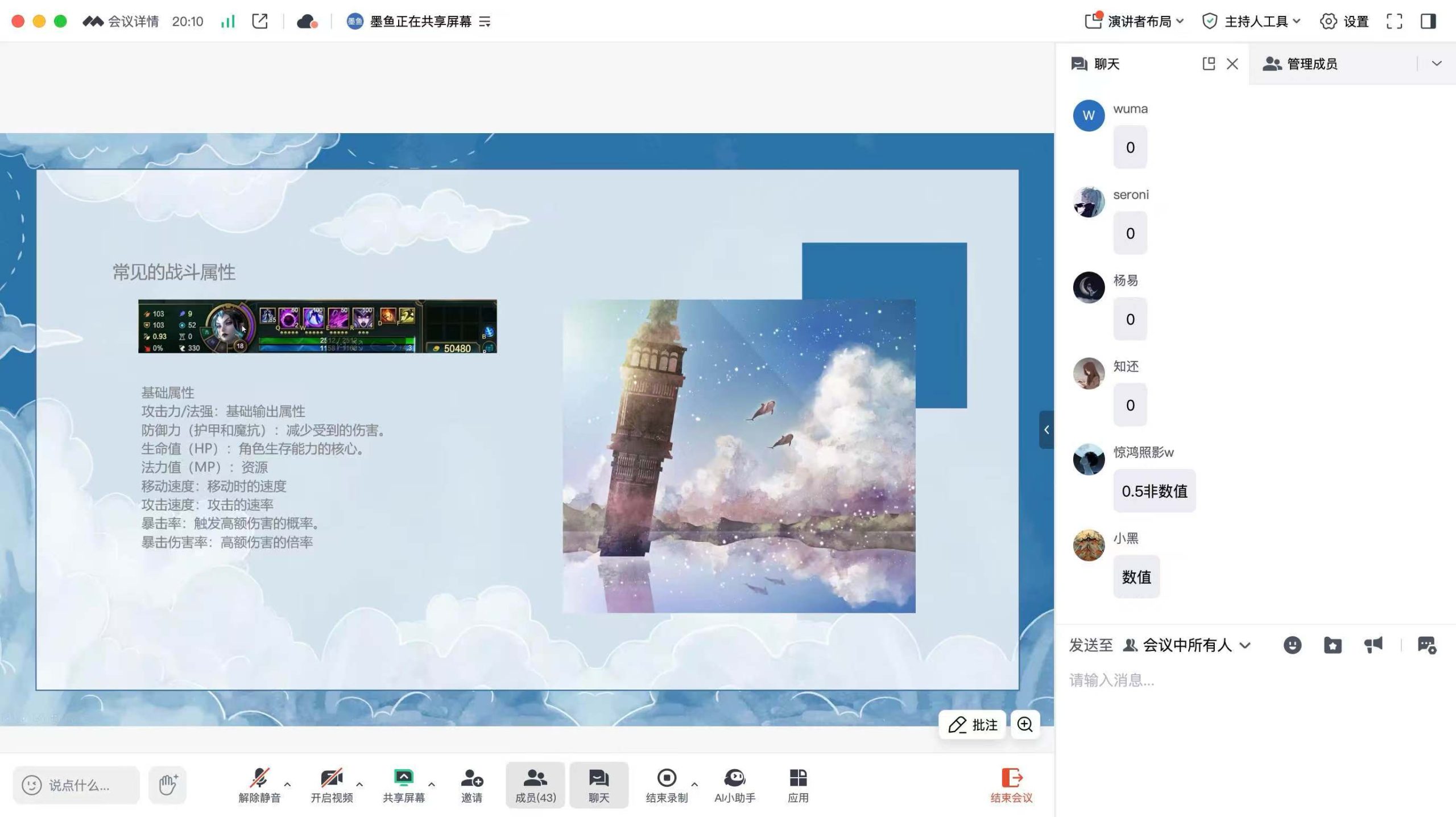1456x817 pixels.
Task: Click the 批注 annotate button
Action: click(x=973, y=725)
